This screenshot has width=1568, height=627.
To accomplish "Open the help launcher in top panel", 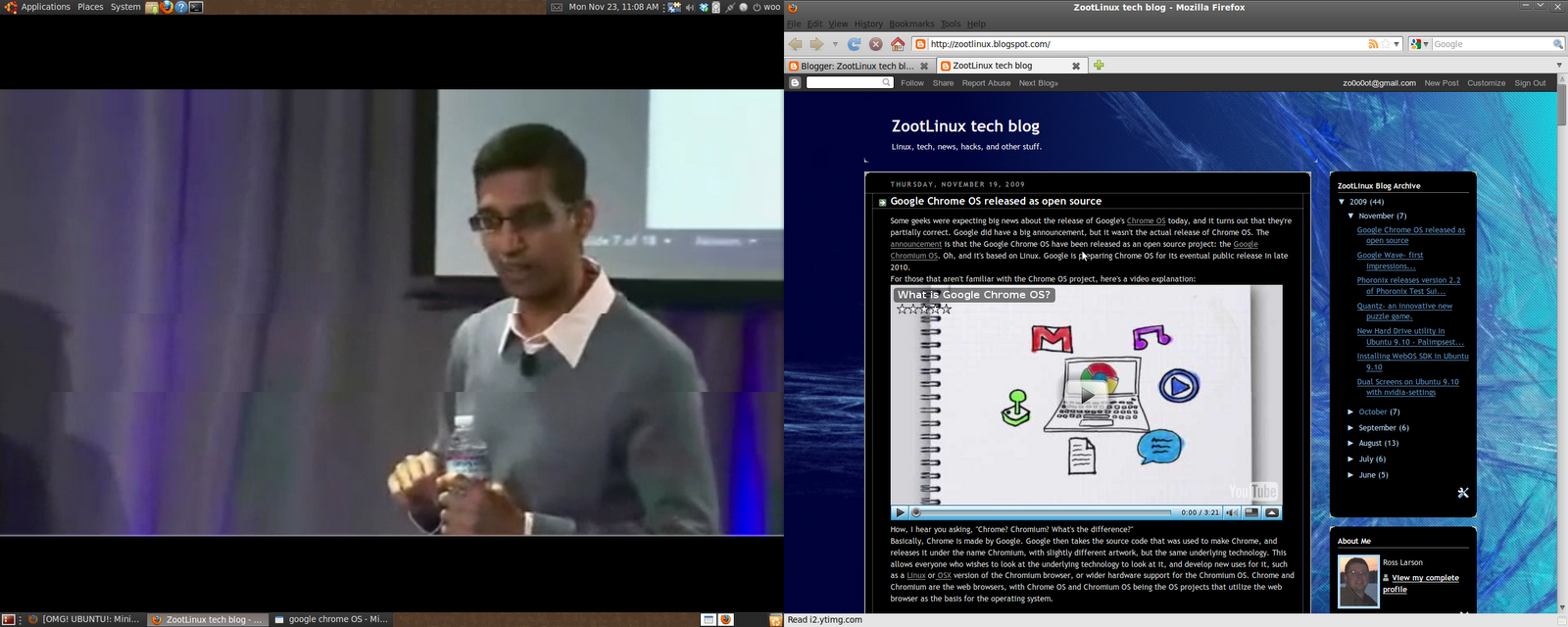I will coord(181,7).
